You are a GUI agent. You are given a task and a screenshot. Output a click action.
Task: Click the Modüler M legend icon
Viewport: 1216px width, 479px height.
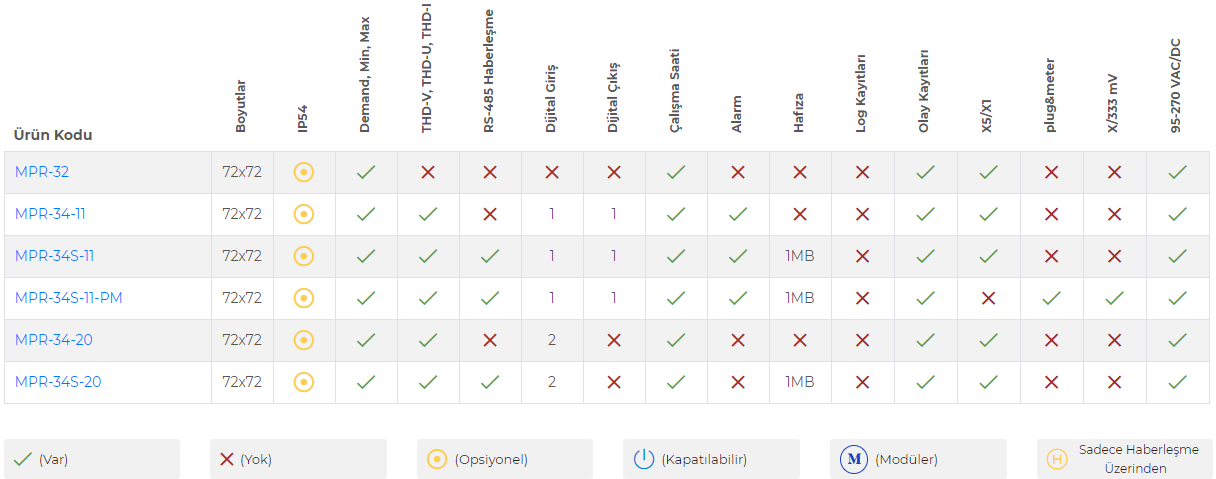[x=853, y=459]
